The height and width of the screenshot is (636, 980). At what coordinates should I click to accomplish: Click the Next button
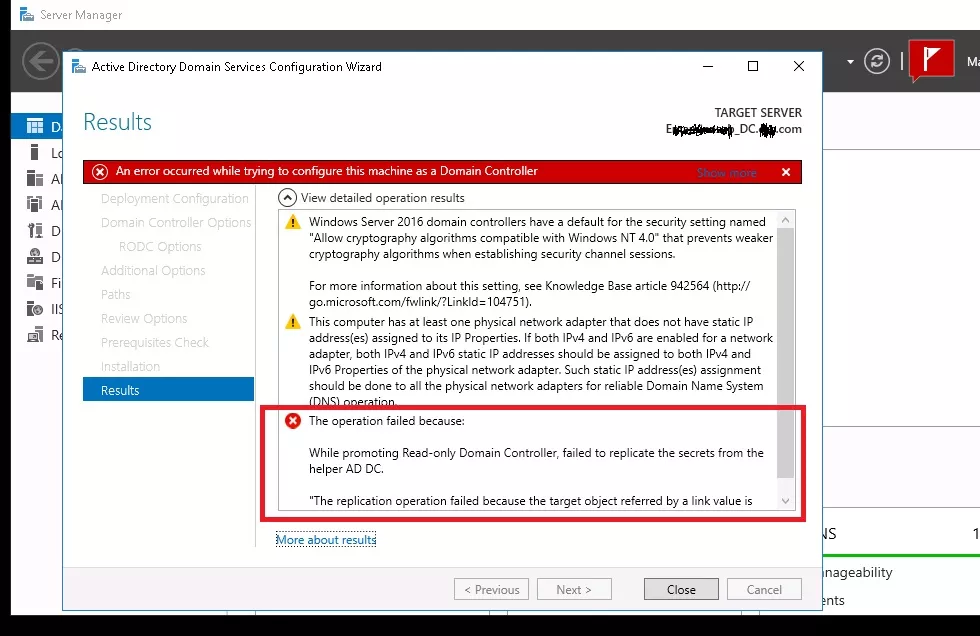[x=574, y=589]
